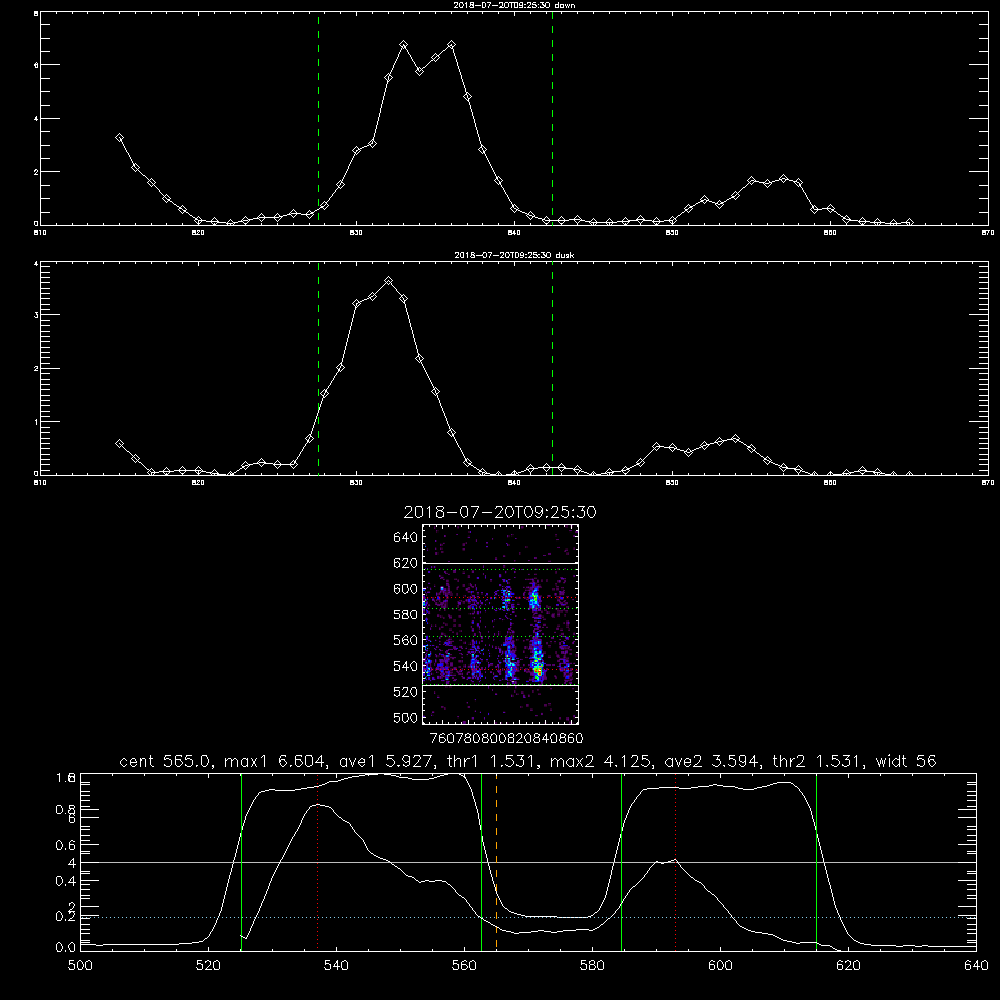Click the 'ave2 3.594' value in bottom title
The image size is (1000, 1000).
pos(713,761)
